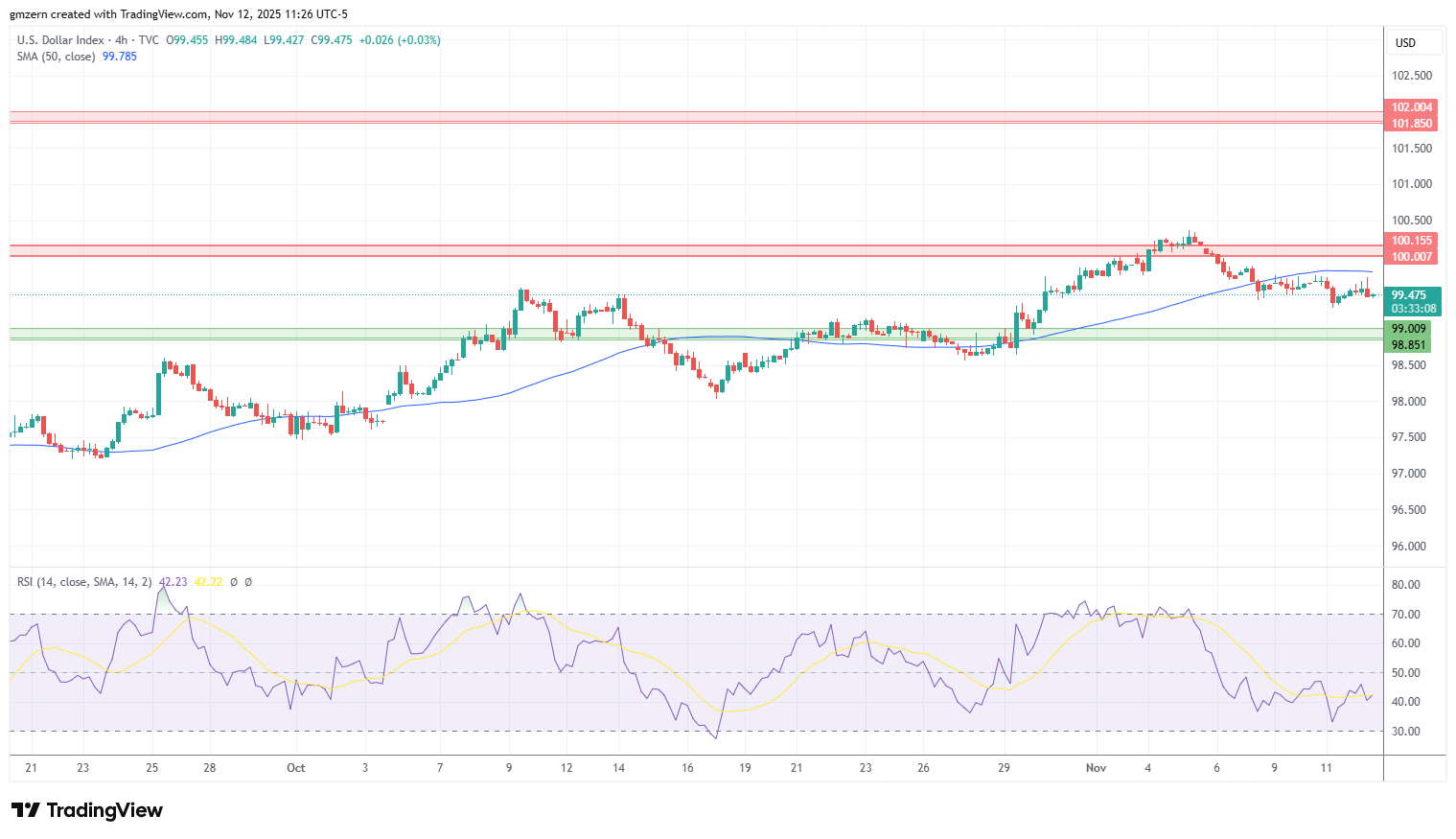Click the SMA (50, close) indicator label

pos(56,57)
